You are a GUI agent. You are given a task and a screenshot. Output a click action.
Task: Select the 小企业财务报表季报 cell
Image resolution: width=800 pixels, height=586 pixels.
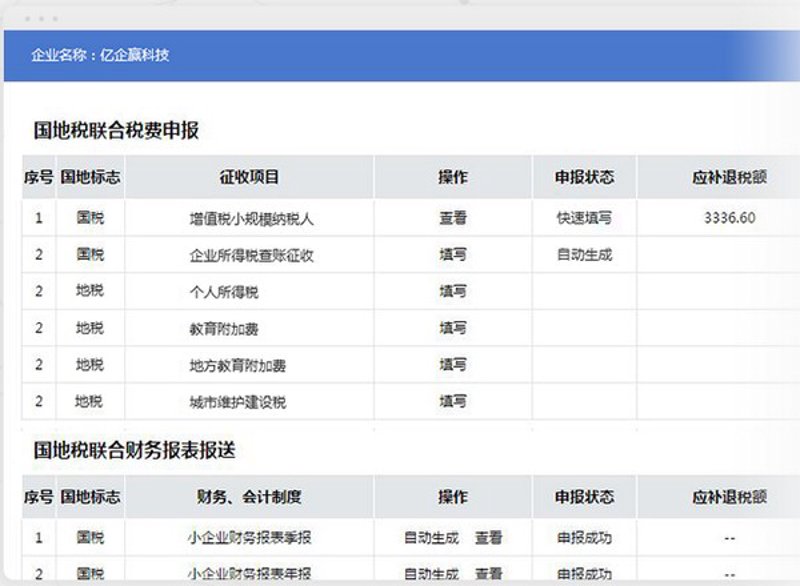click(249, 538)
